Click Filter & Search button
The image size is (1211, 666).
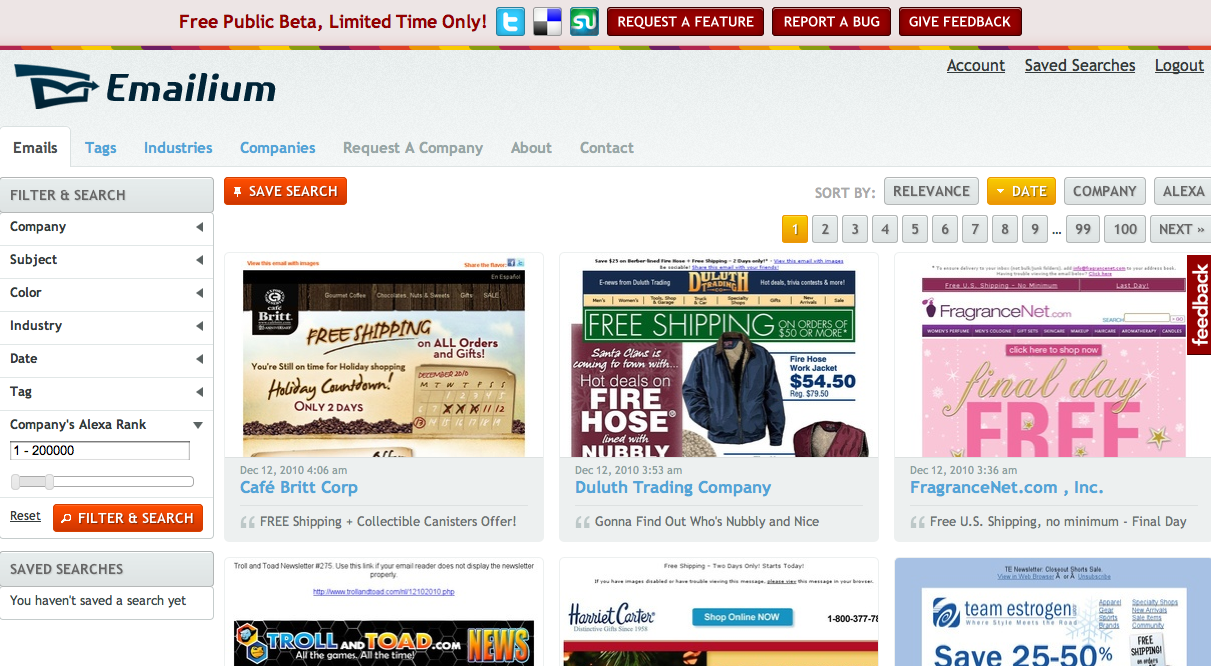[128, 518]
